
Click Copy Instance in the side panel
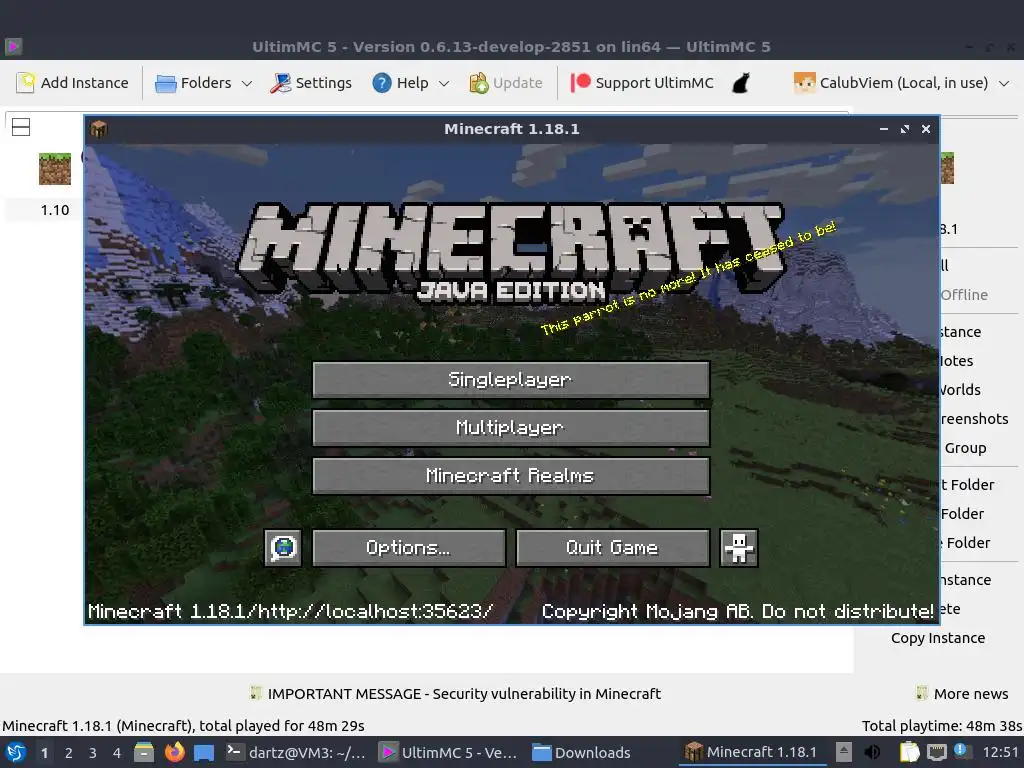(938, 638)
